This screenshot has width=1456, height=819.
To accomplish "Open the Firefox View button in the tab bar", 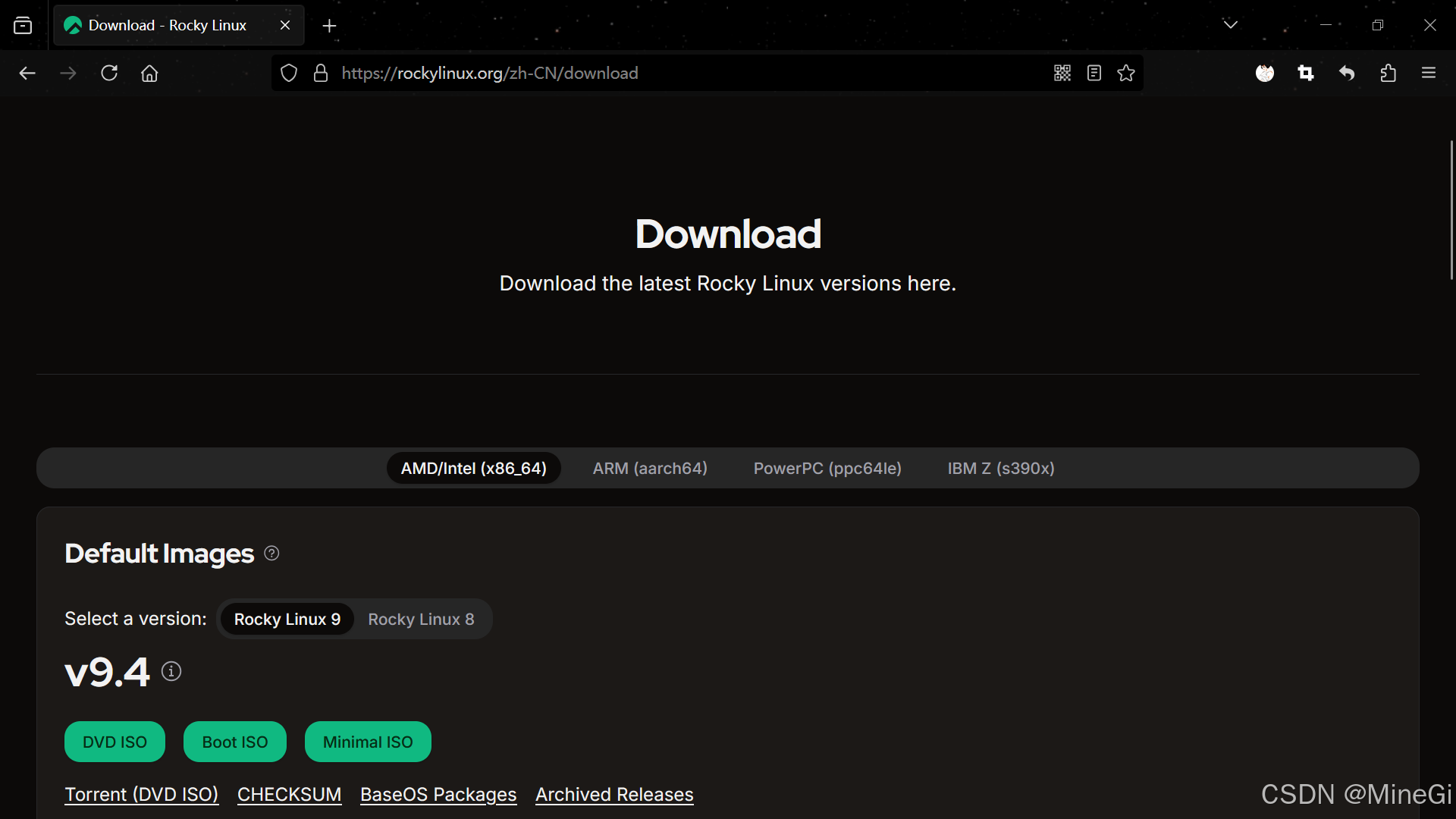I will coord(23,25).
